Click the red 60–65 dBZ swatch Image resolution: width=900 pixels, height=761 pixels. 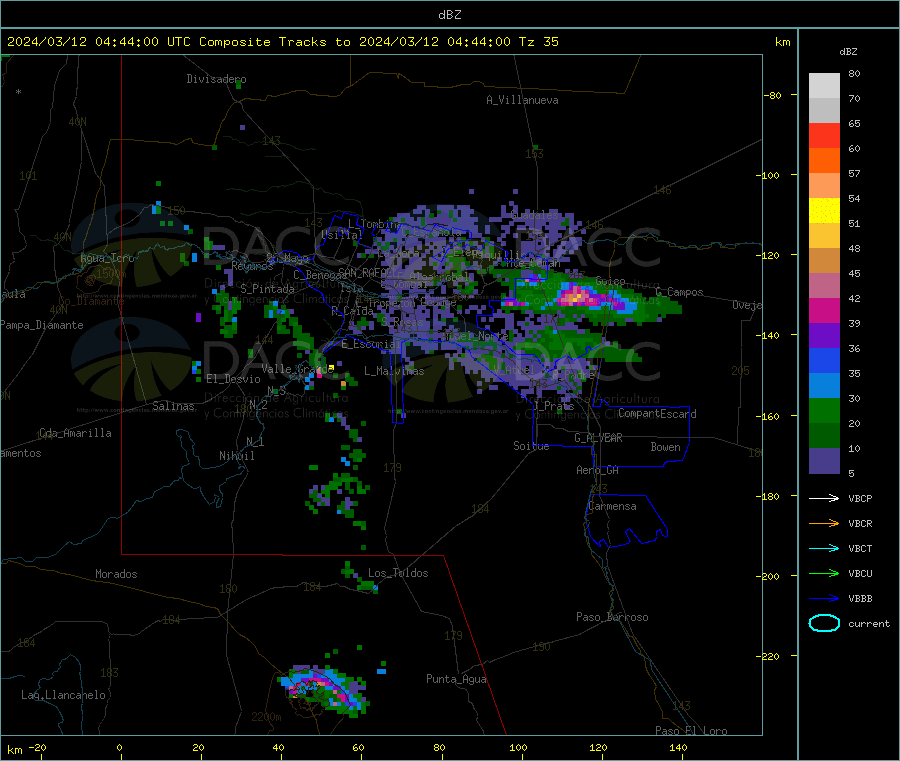(x=824, y=135)
